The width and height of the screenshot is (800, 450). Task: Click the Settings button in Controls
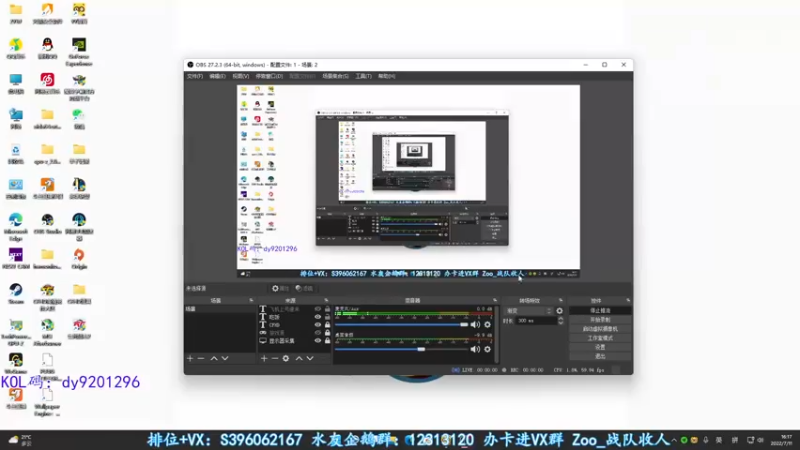600,347
